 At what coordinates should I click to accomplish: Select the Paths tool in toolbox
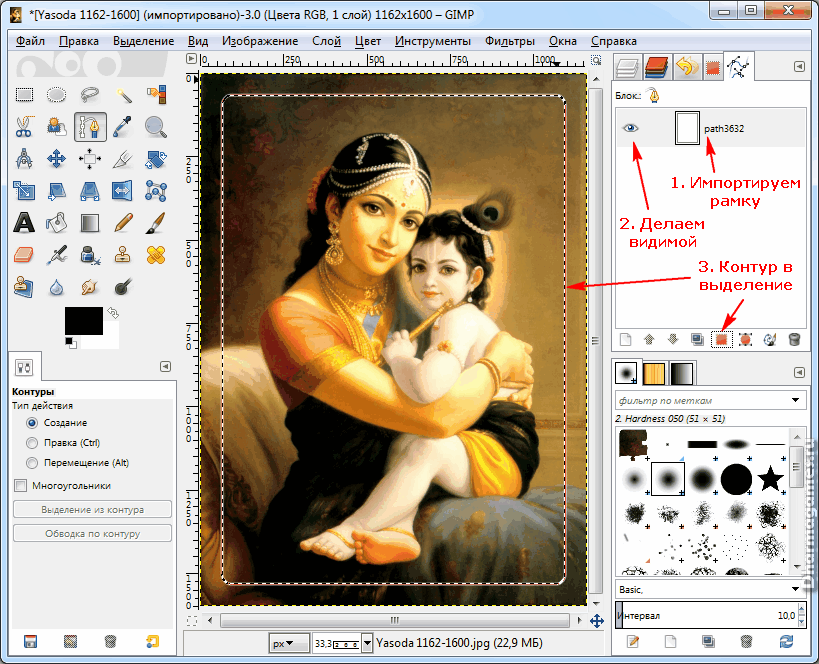point(90,126)
